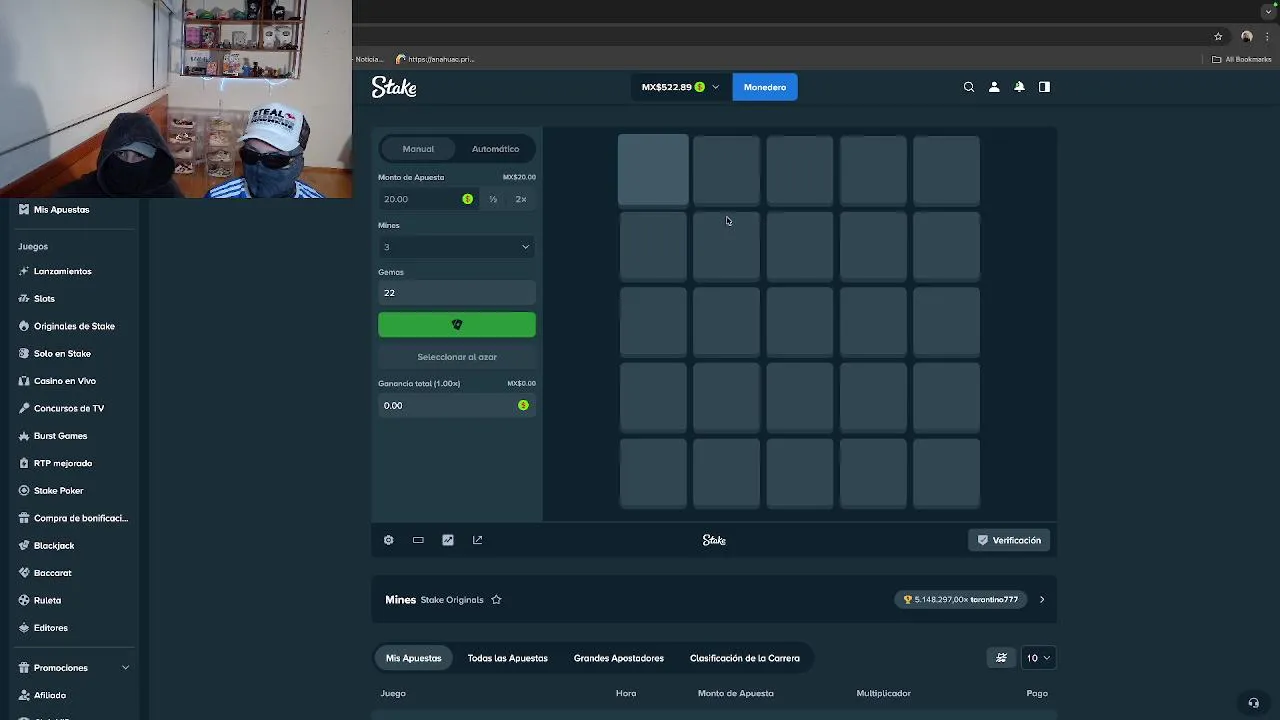Toggle the bets filter settings button

click(x=1001, y=658)
